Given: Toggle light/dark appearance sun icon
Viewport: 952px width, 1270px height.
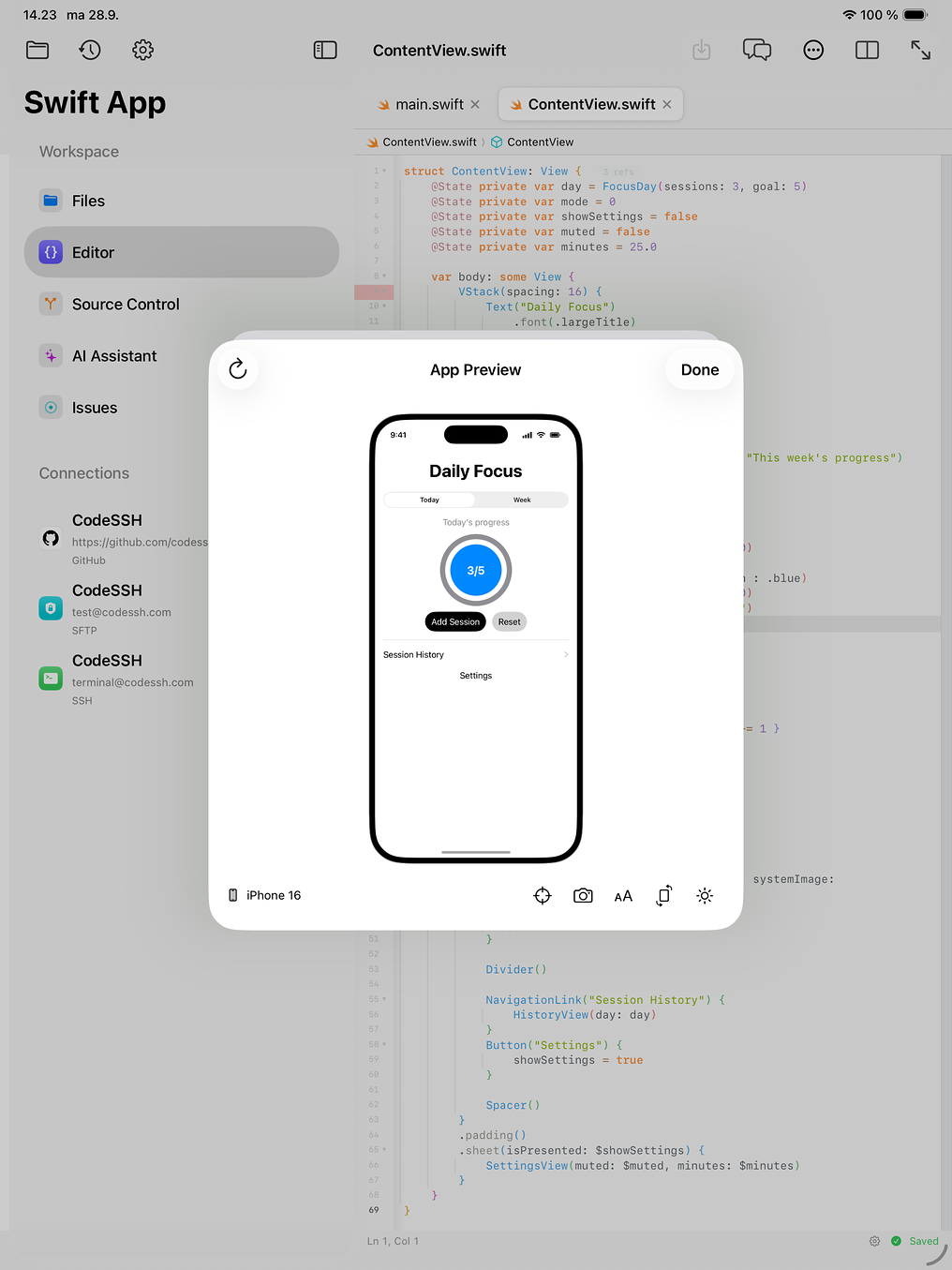Looking at the screenshot, I should (x=705, y=896).
